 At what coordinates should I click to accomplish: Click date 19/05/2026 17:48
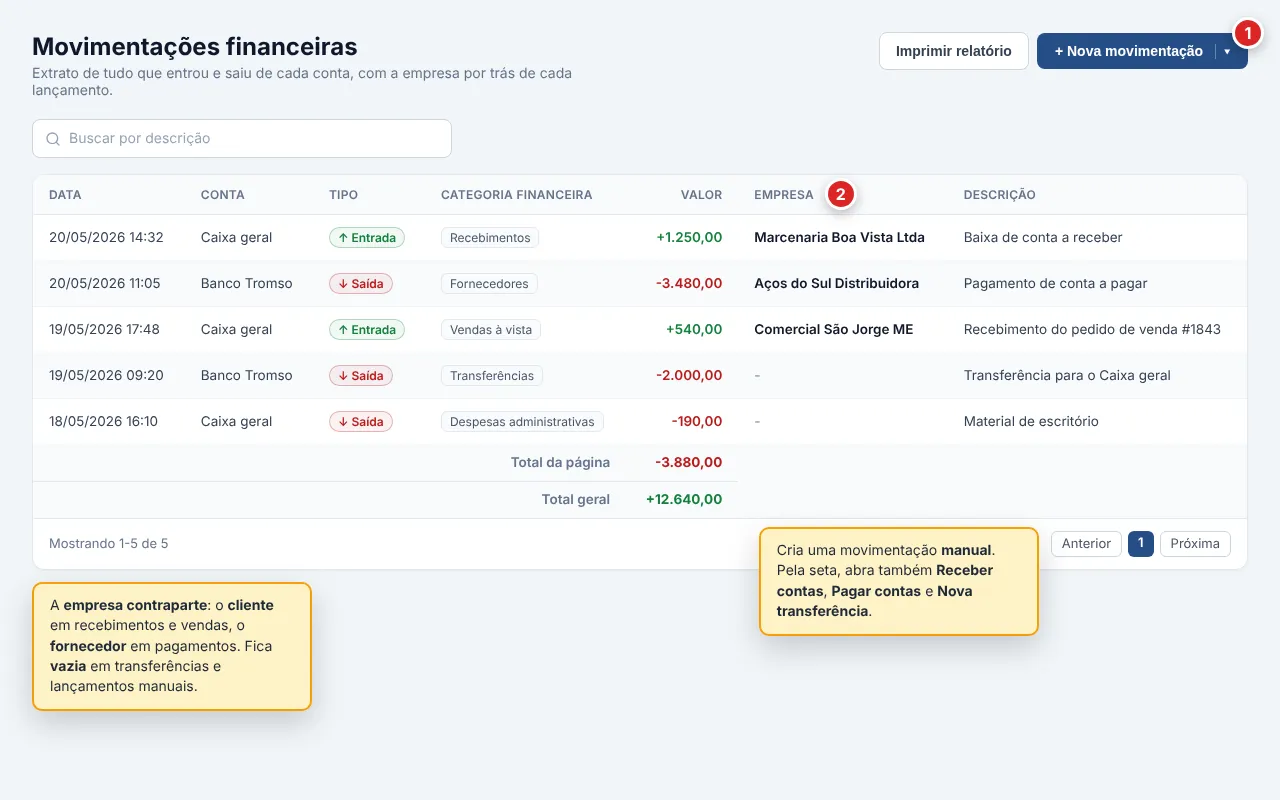104,330
